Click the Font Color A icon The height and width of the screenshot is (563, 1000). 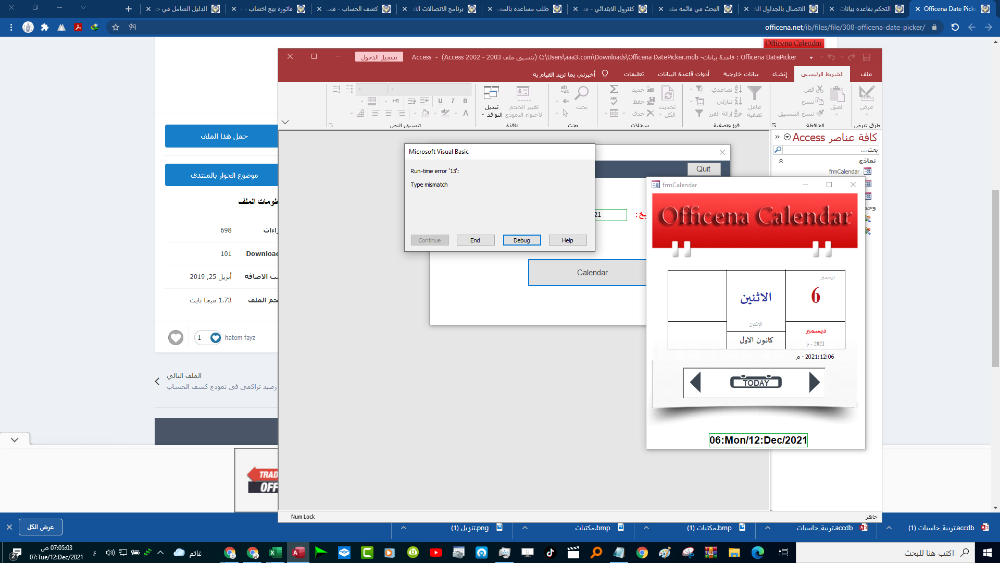click(466, 113)
